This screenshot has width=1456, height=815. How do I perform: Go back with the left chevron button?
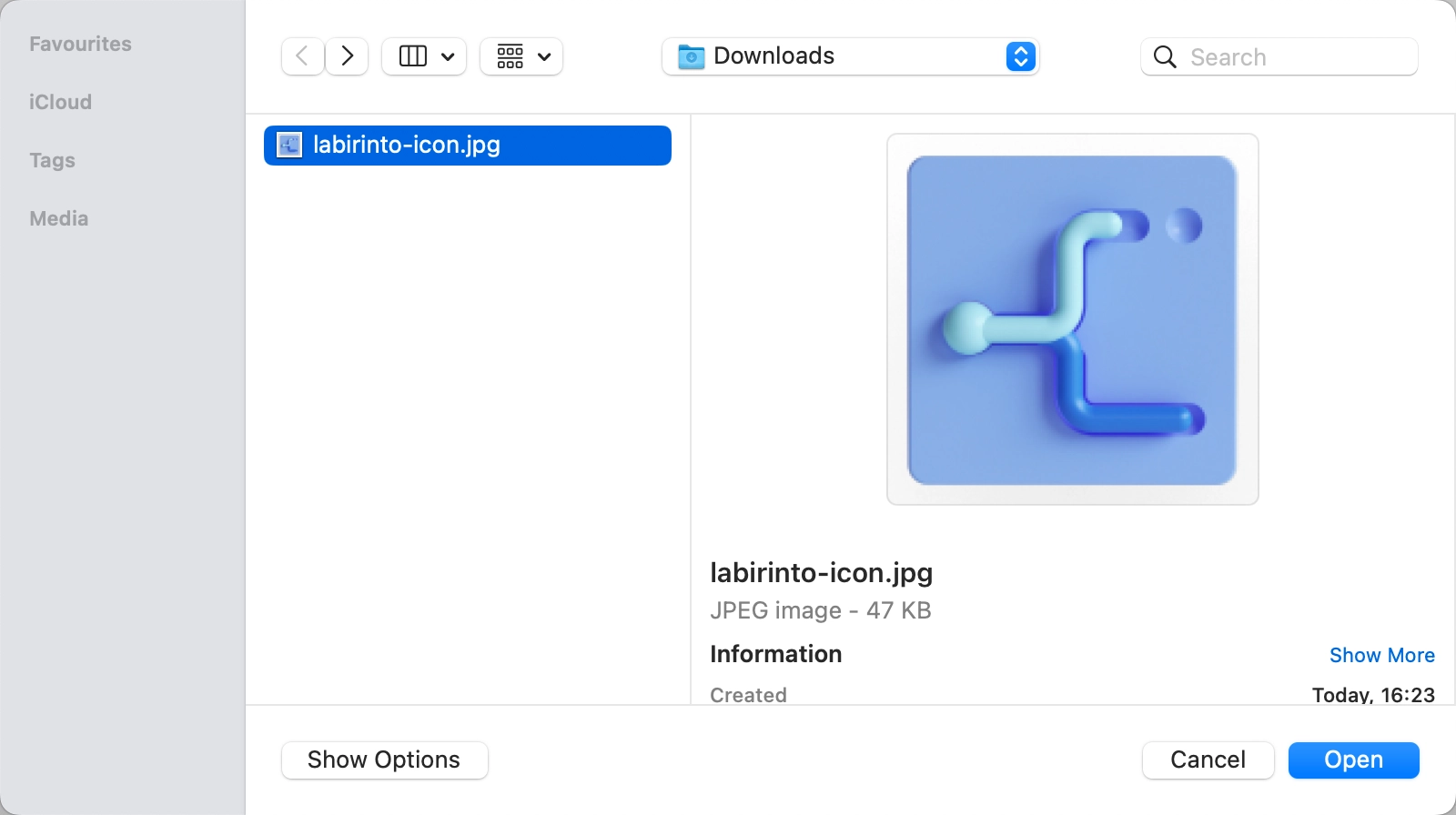click(x=302, y=56)
